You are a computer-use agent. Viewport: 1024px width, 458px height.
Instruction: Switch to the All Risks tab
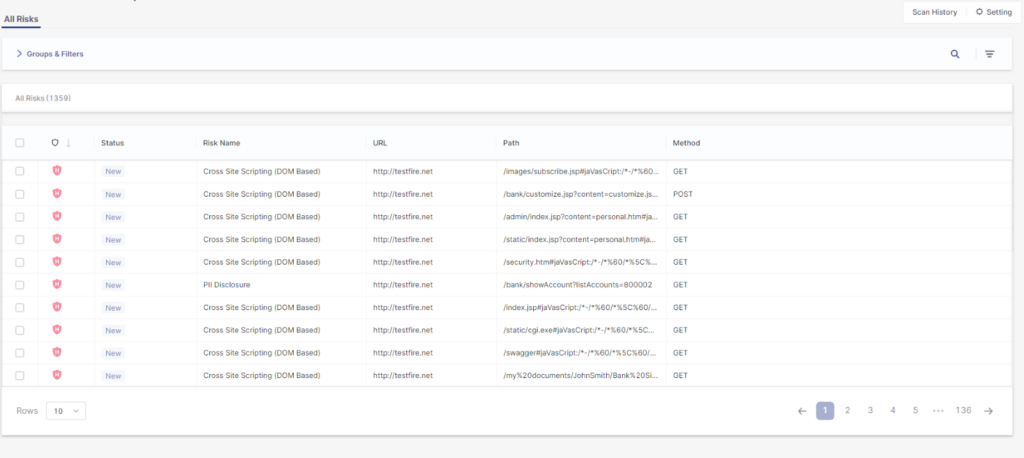pos(21,19)
